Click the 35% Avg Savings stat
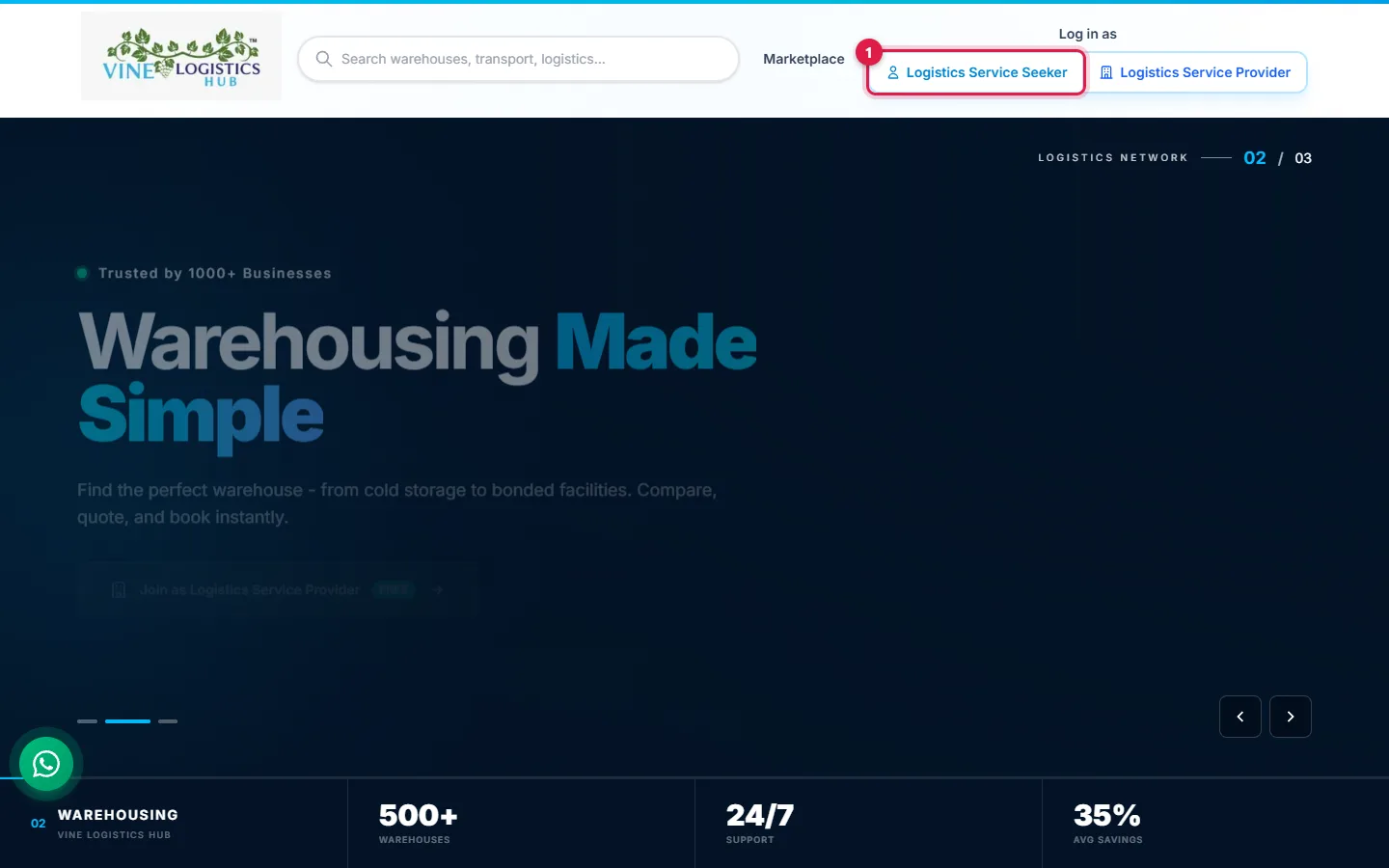 pyautogui.click(x=1215, y=824)
